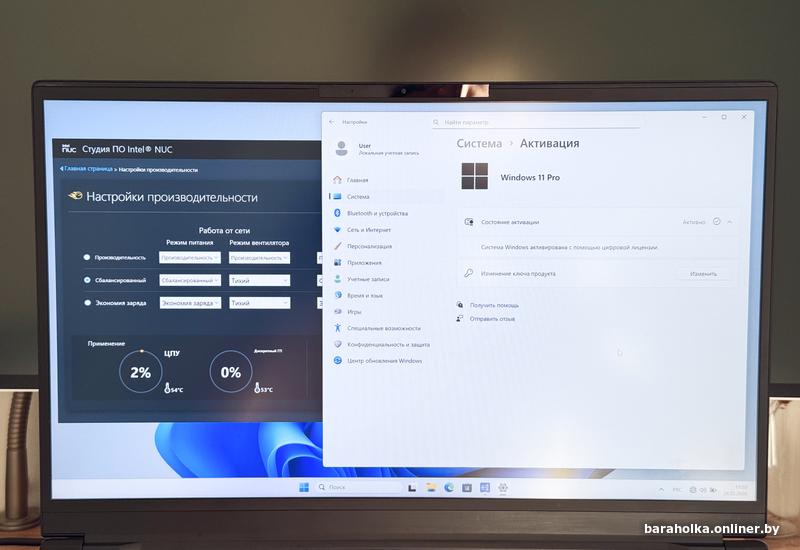This screenshot has width=800, height=550.
Task: Open Конфиденциальность и защита section
Action: pos(387,344)
